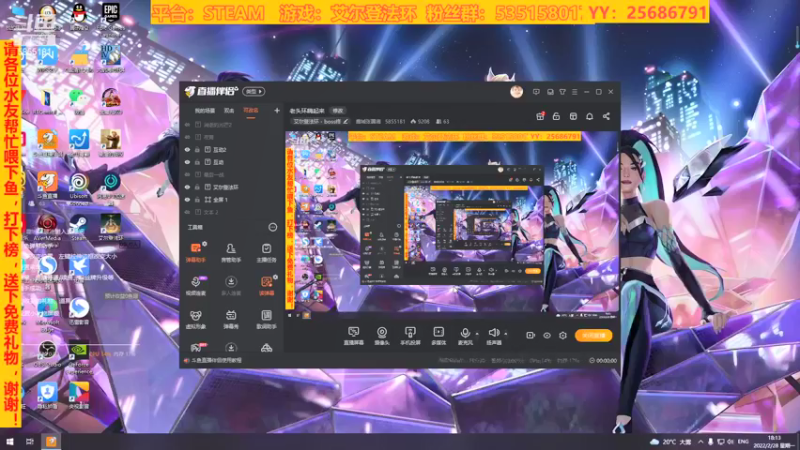The height and width of the screenshot is (450, 800).
Task: Open the 歌词助手 lyrics assistant tool
Action: click(266, 319)
